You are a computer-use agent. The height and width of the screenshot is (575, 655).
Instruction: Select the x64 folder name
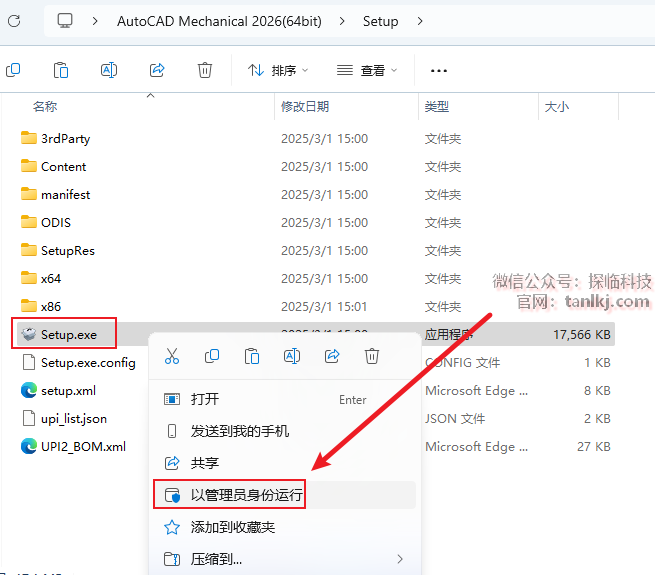pos(51,278)
